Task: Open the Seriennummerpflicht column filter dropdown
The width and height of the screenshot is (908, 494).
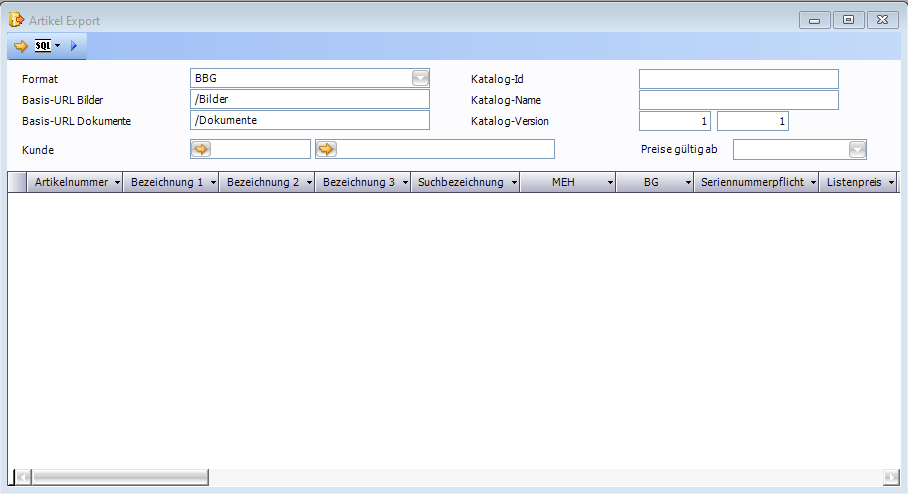Action: (813, 183)
